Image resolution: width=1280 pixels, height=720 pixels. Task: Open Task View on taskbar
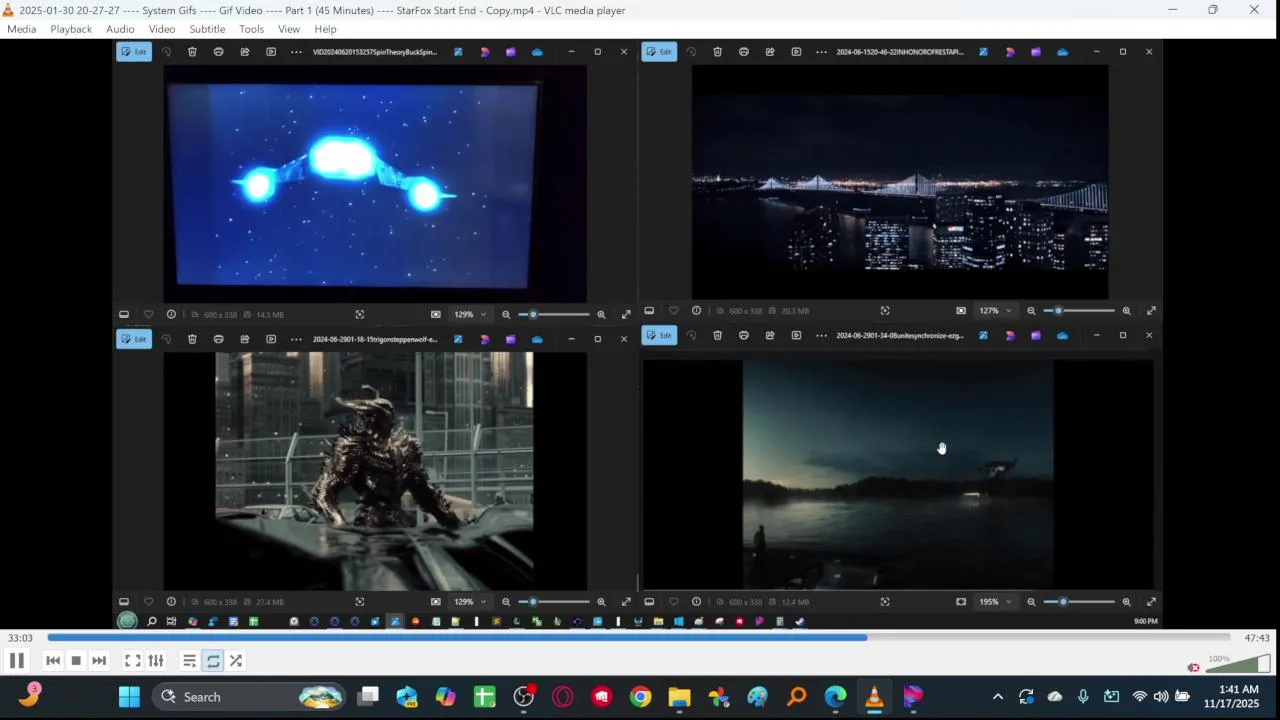click(369, 697)
